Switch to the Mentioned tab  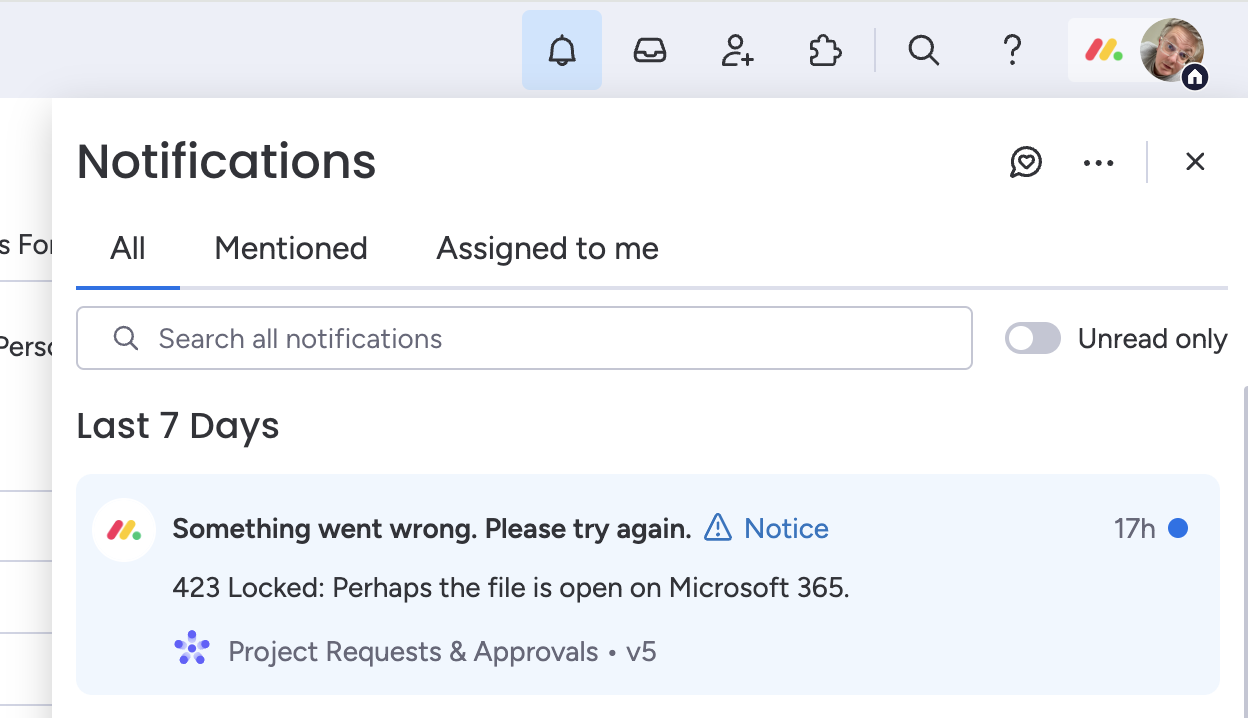pyautogui.click(x=291, y=248)
